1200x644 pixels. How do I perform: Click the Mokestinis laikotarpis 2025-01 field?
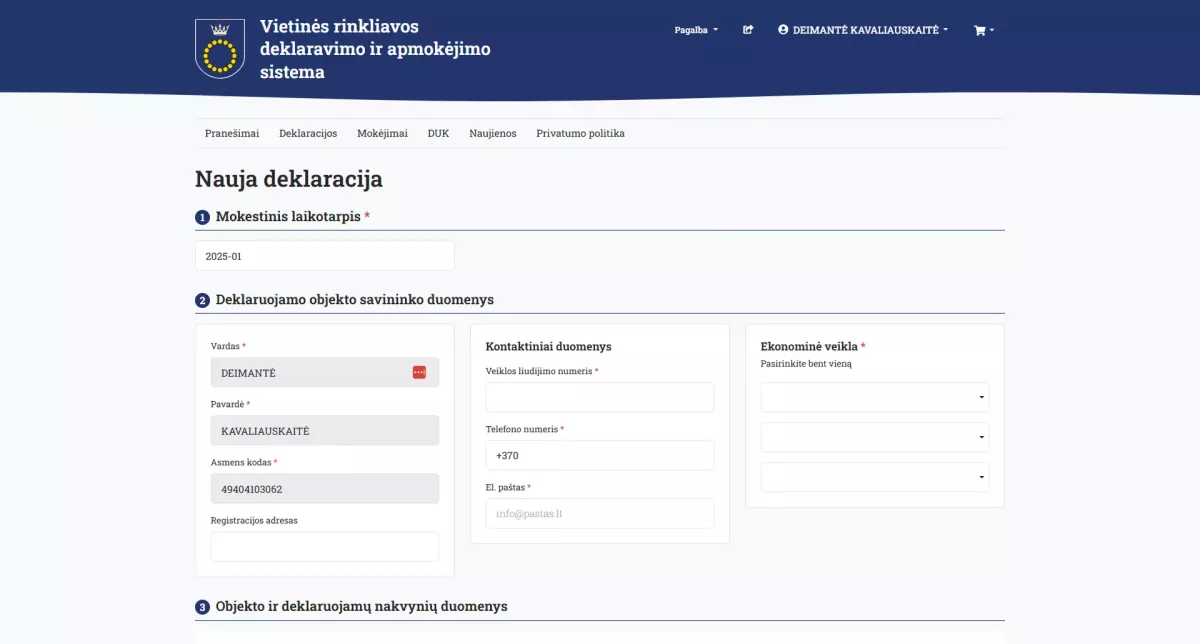[324, 255]
